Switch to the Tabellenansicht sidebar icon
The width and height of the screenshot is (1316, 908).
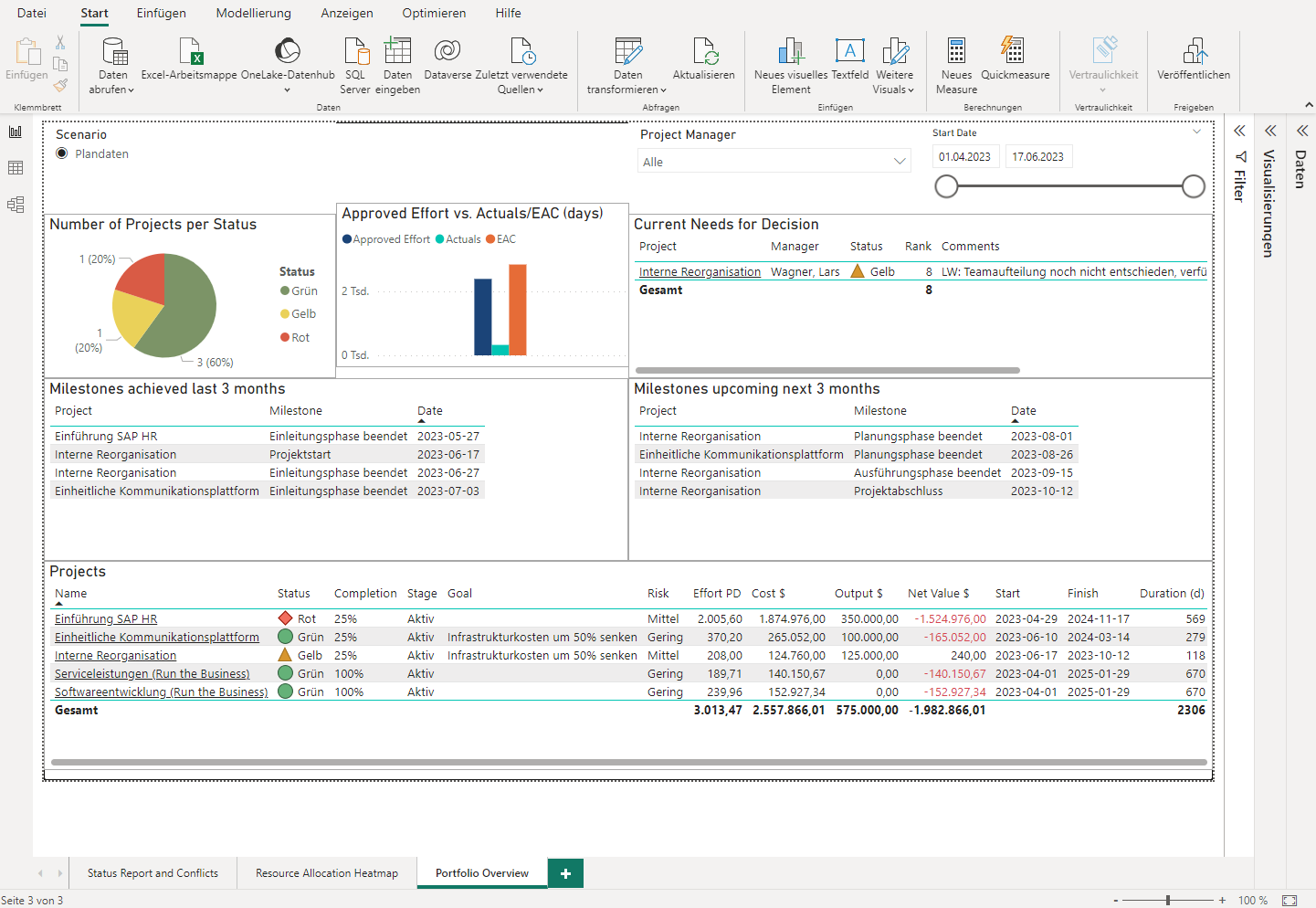point(15,169)
